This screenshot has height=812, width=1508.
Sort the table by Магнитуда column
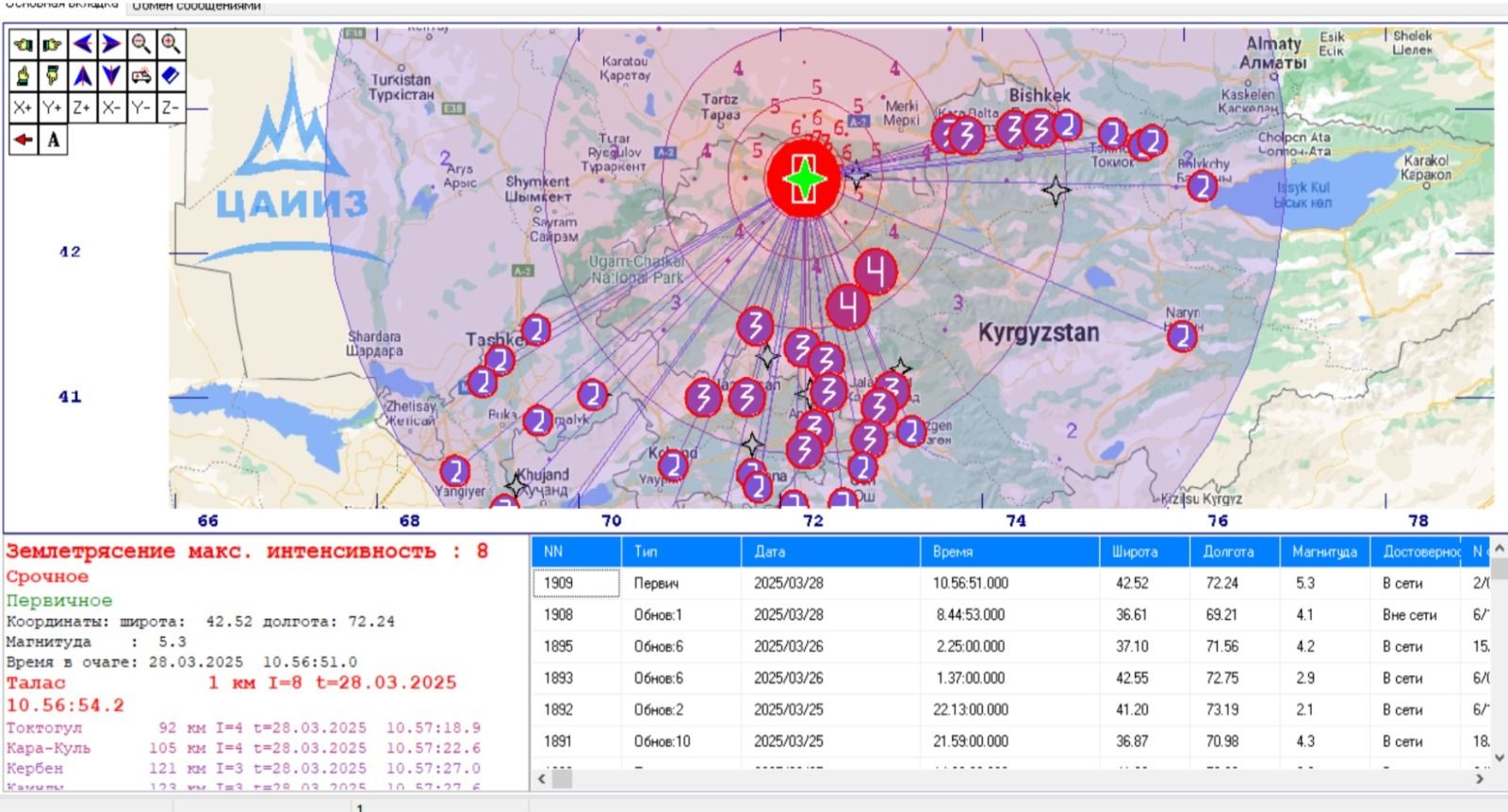pos(1324,552)
